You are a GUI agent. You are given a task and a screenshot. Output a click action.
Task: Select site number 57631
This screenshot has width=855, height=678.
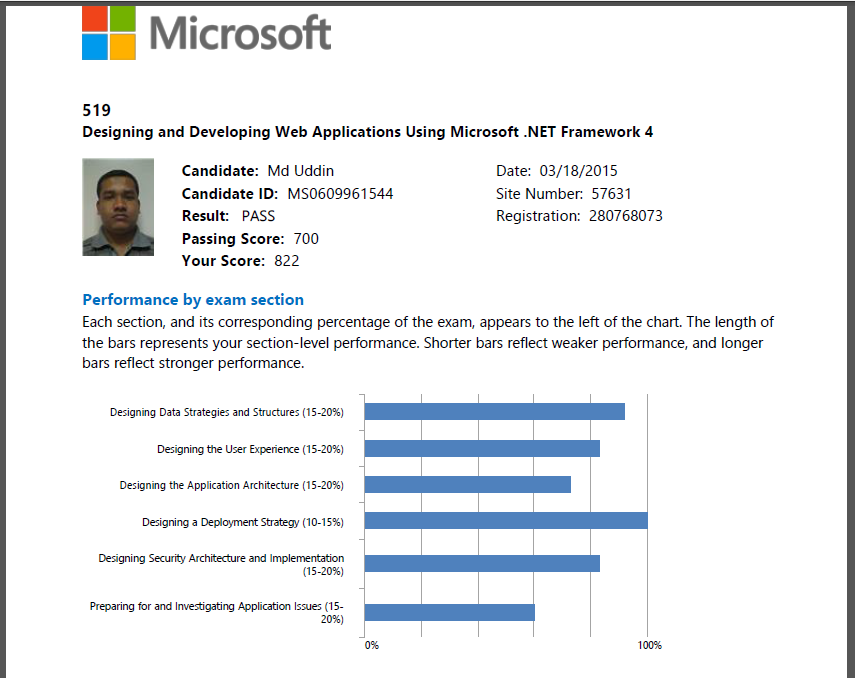pyautogui.click(x=611, y=194)
